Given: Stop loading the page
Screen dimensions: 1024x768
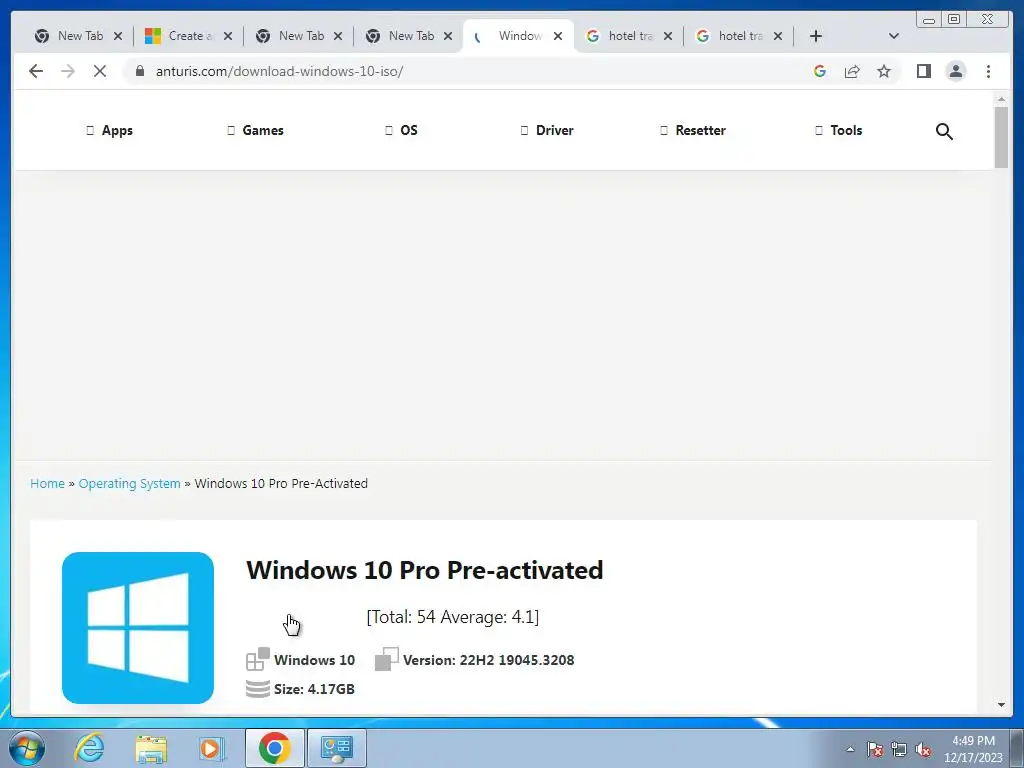Looking at the screenshot, I should [100, 71].
